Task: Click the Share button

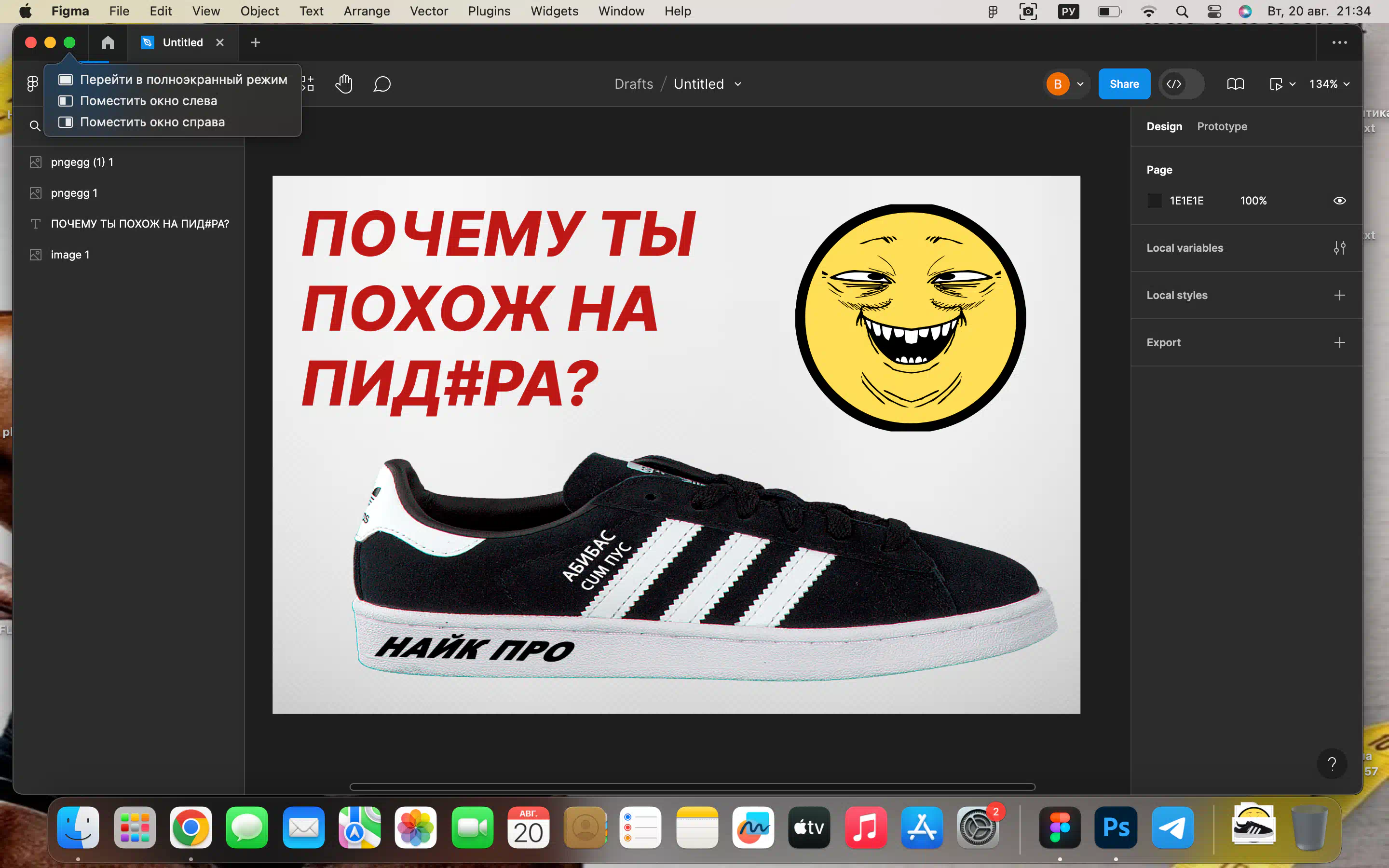Action: coord(1123,84)
